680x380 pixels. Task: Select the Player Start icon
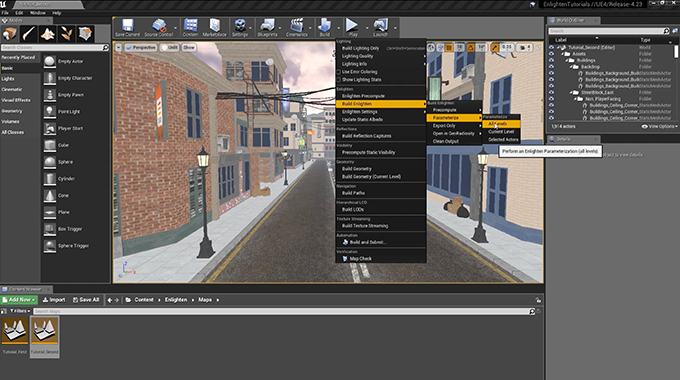(50, 128)
